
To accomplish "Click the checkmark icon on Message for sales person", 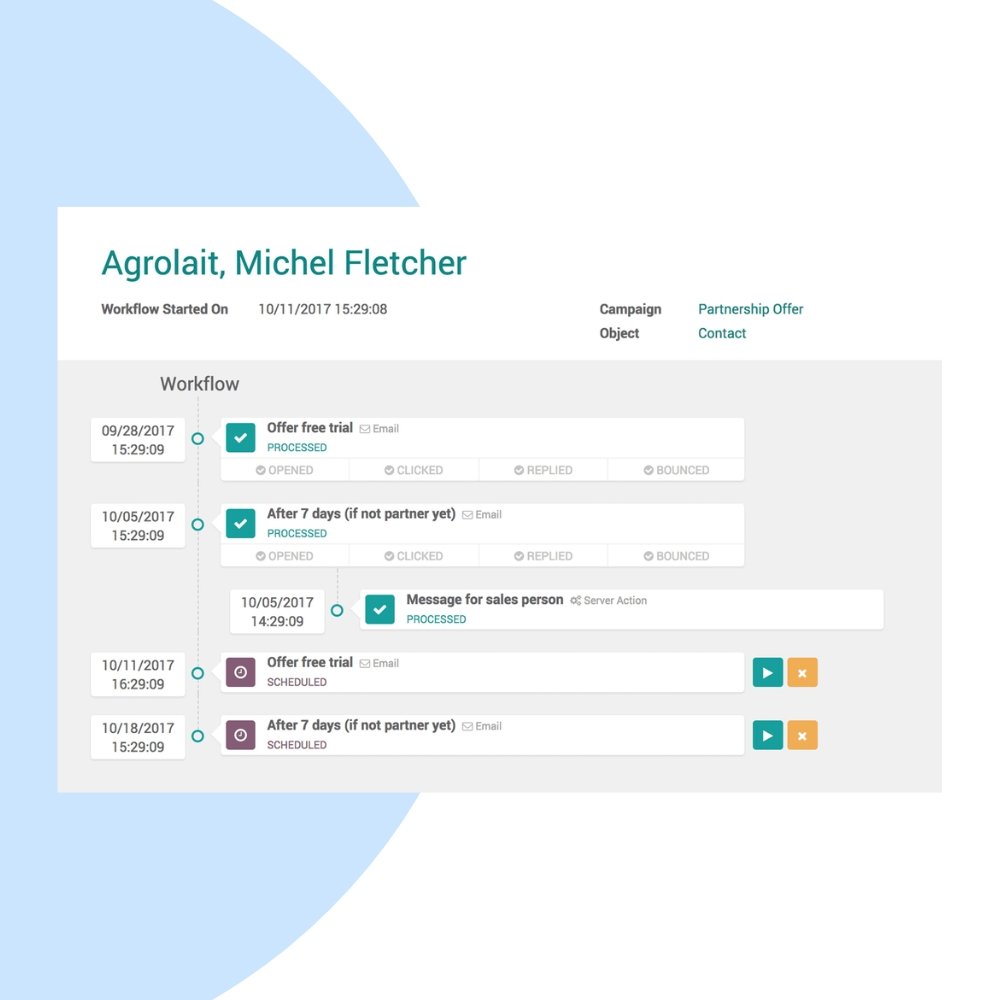I will pyautogui.click(x=380, y=610).
